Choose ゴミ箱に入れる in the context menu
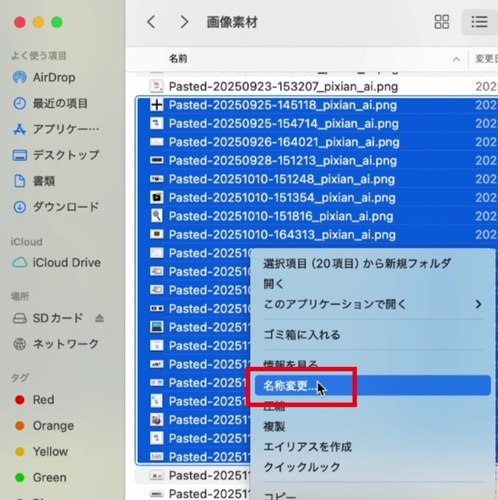This screenshot has width=498, height=500. click(x=302, y=335)
